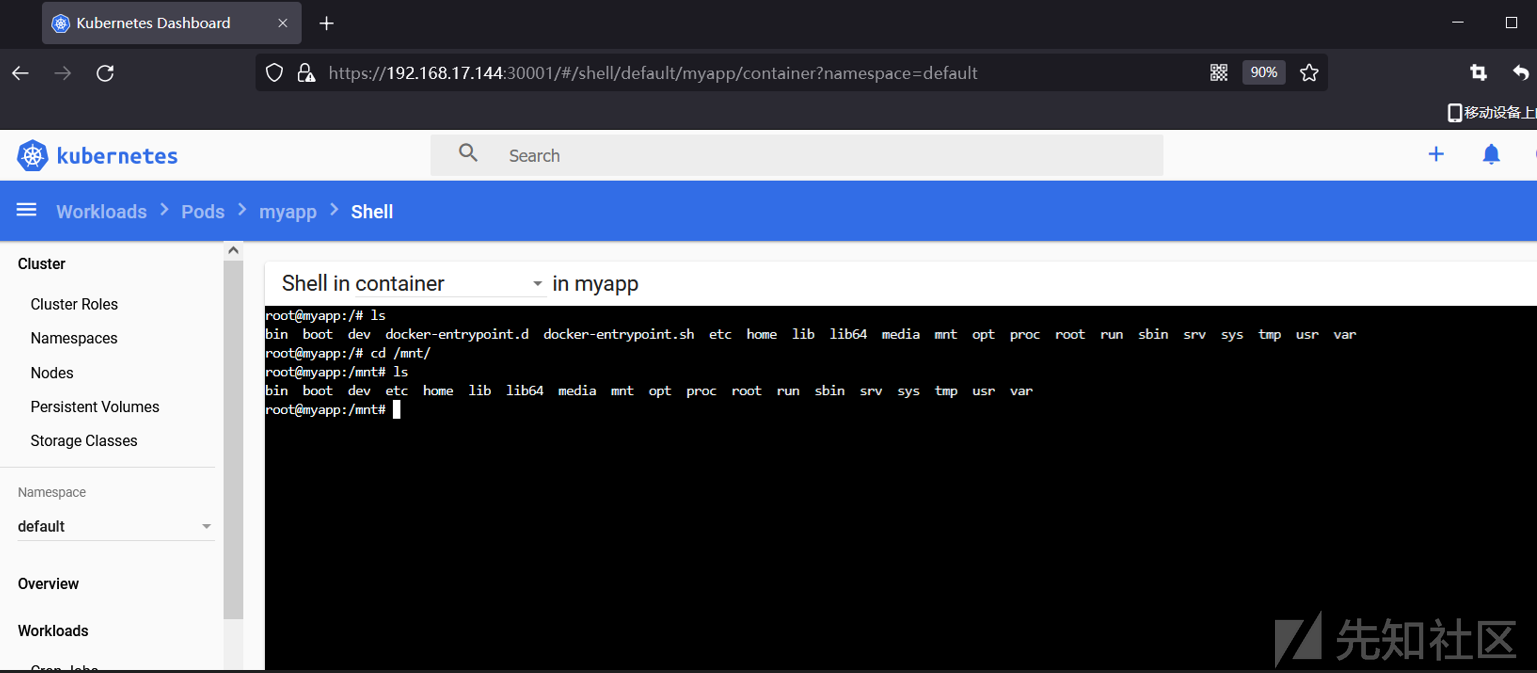Click the sidebar vertical scrollbar thumb
This screenshot has width=1537, height=673.
(233, 440)
